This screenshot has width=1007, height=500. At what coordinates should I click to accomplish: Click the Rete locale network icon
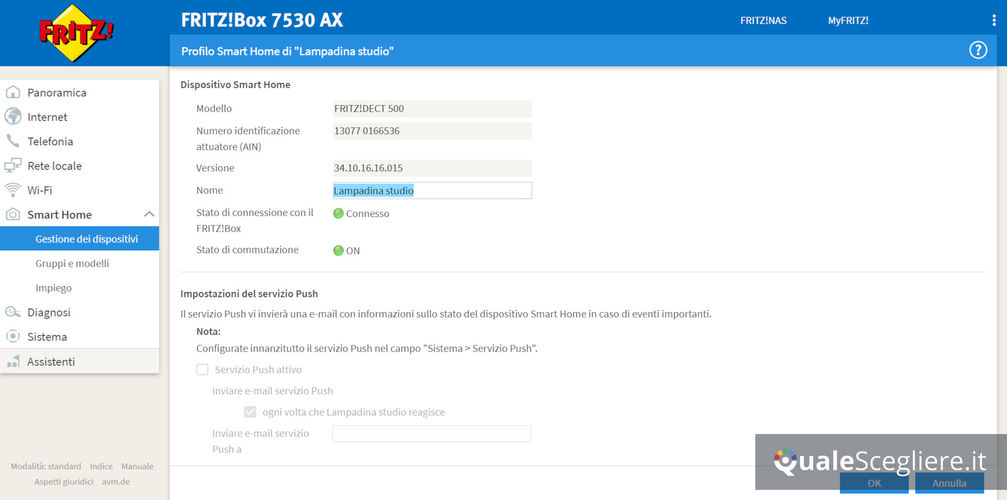click(x=13, y=166)
